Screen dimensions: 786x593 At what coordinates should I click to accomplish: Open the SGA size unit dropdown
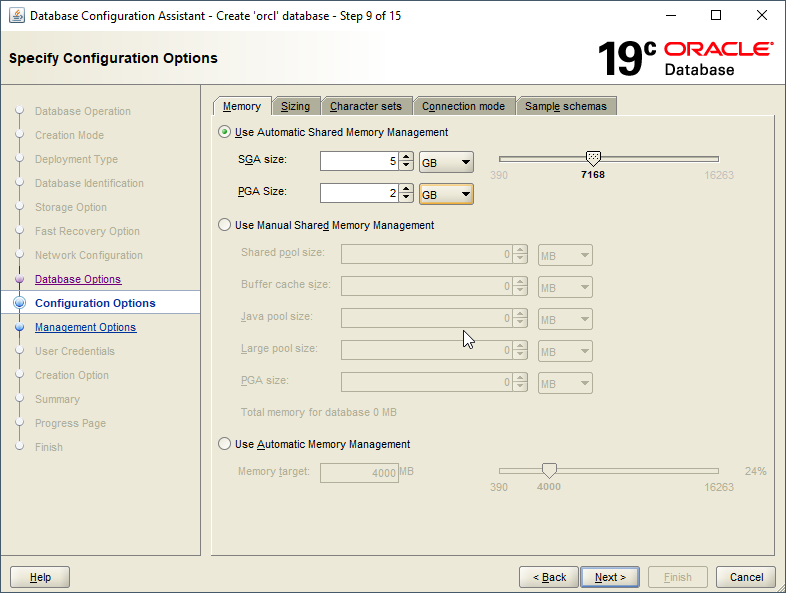446,162
